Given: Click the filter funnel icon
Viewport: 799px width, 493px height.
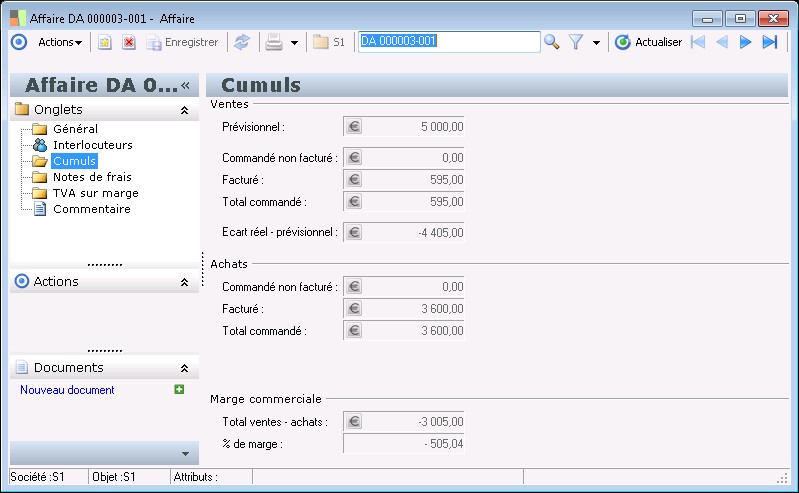Looking at the screenshot, I should click(x=576, y=42).
